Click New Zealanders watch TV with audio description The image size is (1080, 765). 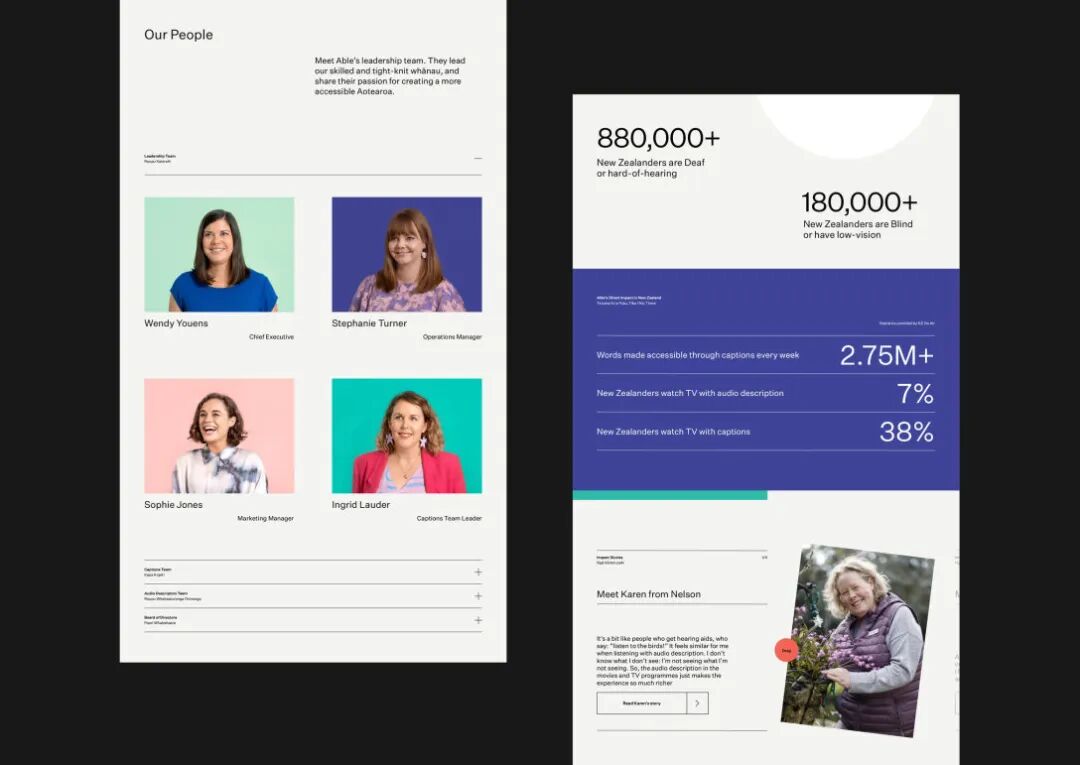pos(689,393)
